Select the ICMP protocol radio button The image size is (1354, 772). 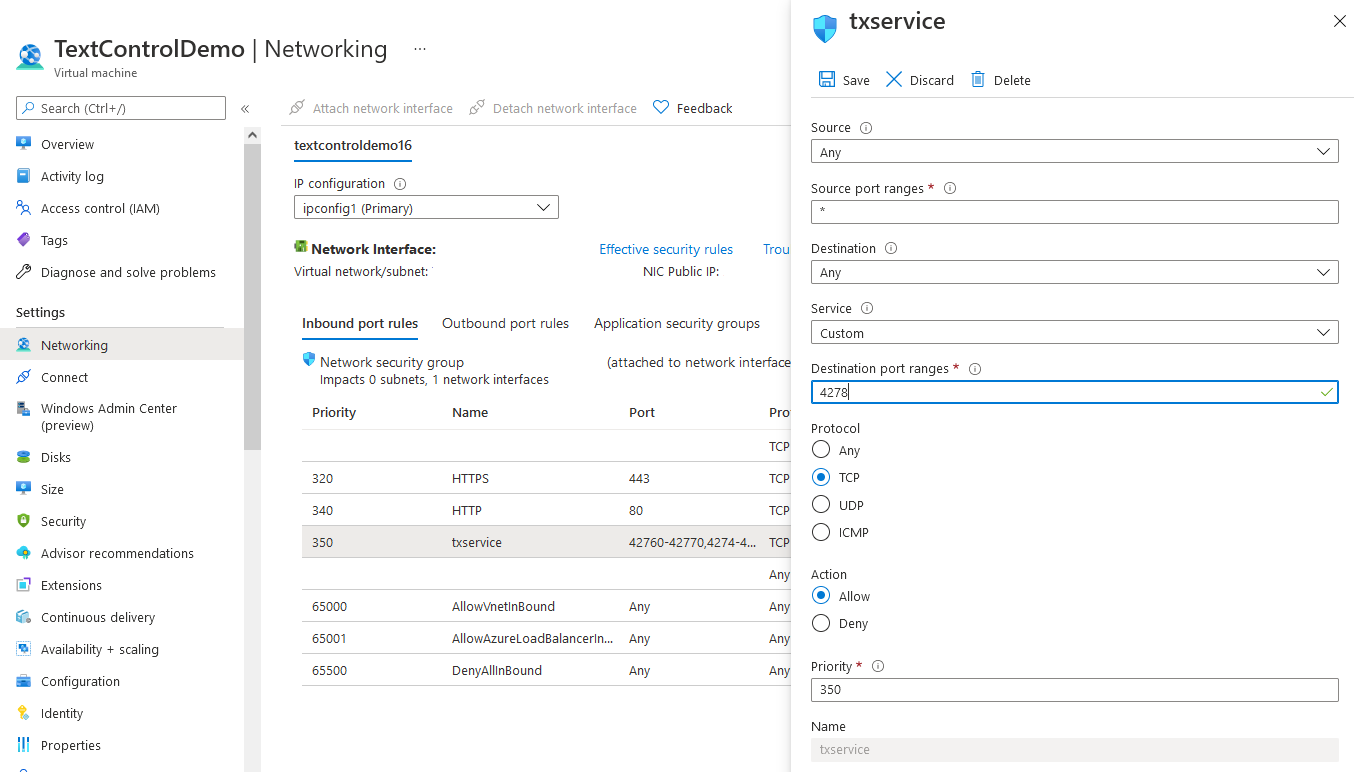click(x=821, y=532)
